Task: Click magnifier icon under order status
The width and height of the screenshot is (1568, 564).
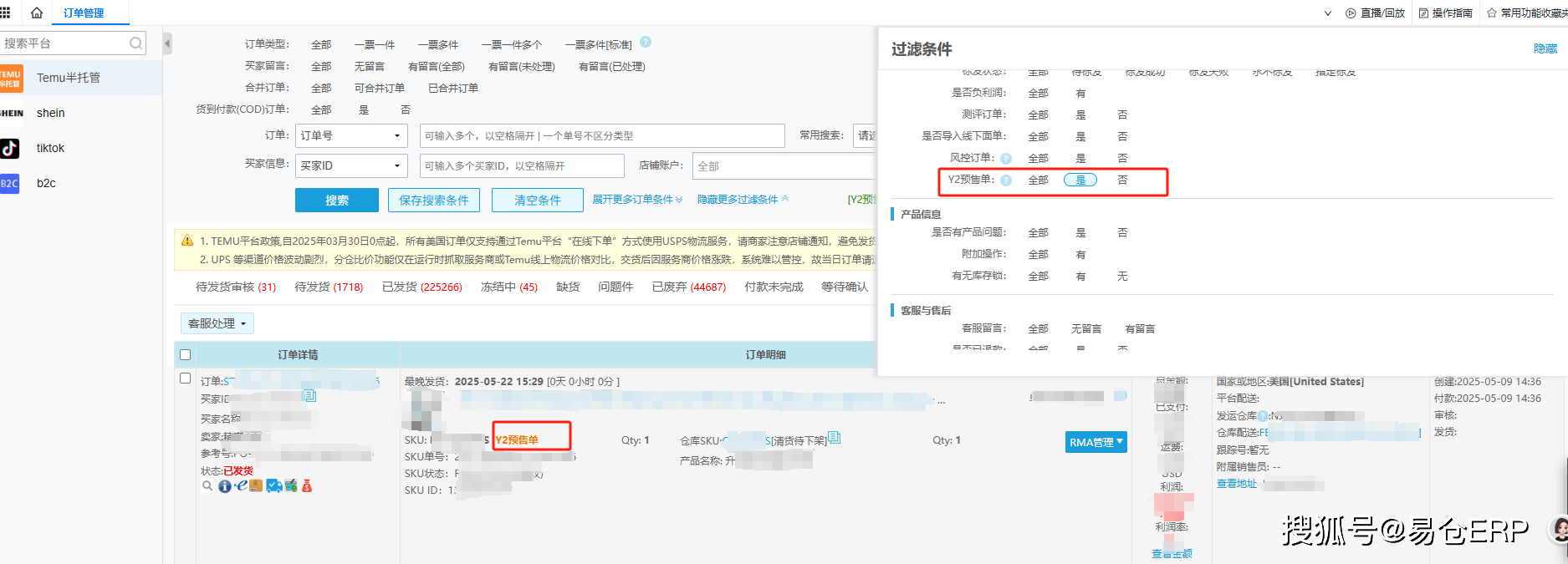Action: (x=207, y=485)
